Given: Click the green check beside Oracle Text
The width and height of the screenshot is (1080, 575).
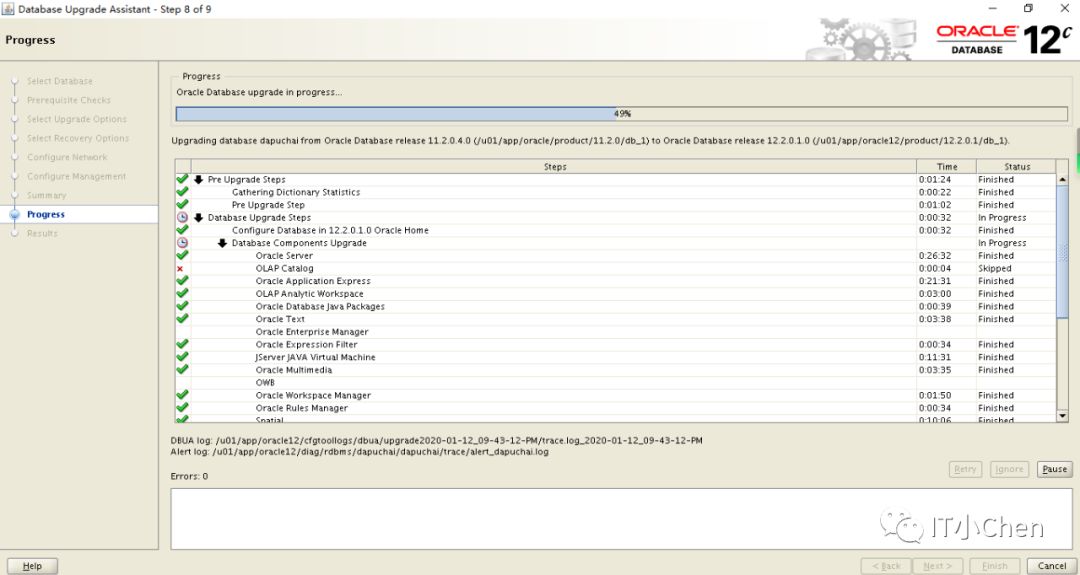Looking at the screenshot, I should click(182, 319).
